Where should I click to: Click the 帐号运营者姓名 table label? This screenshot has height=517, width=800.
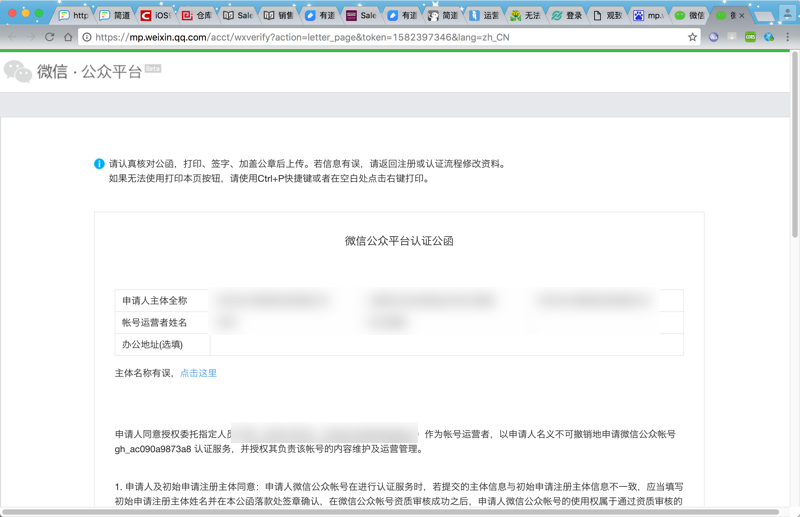coord(155,323)
